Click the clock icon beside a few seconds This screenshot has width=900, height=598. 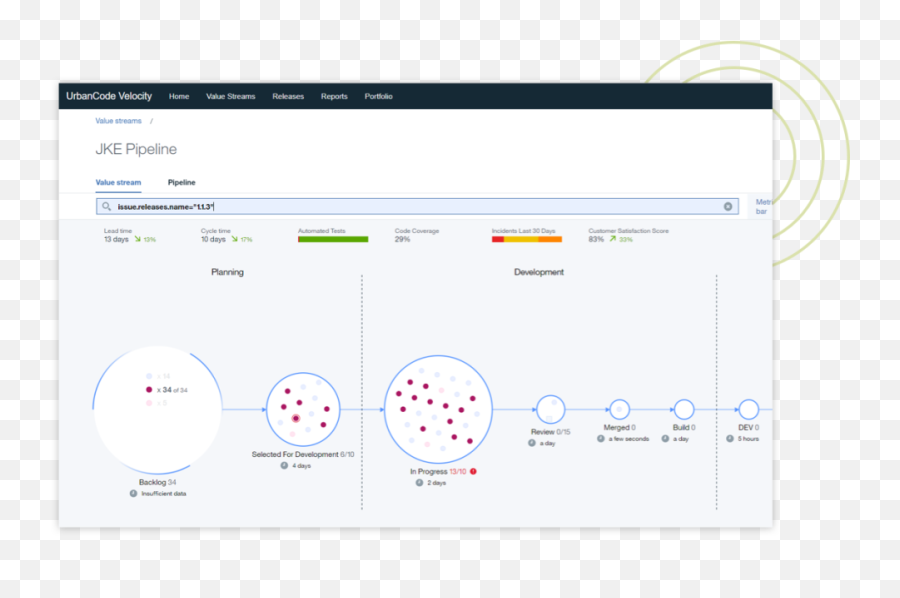click(601, 438)
